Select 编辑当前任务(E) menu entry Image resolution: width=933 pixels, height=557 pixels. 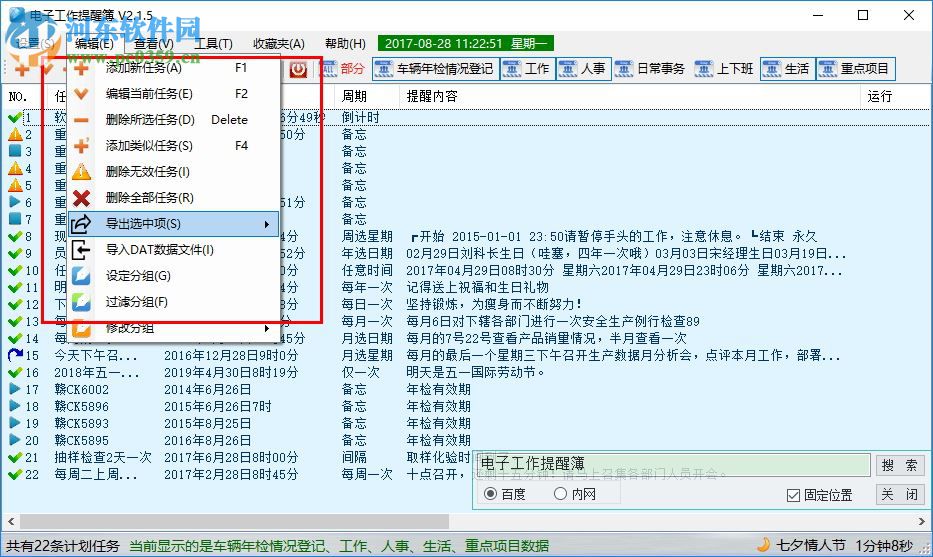tap(173, 94)
